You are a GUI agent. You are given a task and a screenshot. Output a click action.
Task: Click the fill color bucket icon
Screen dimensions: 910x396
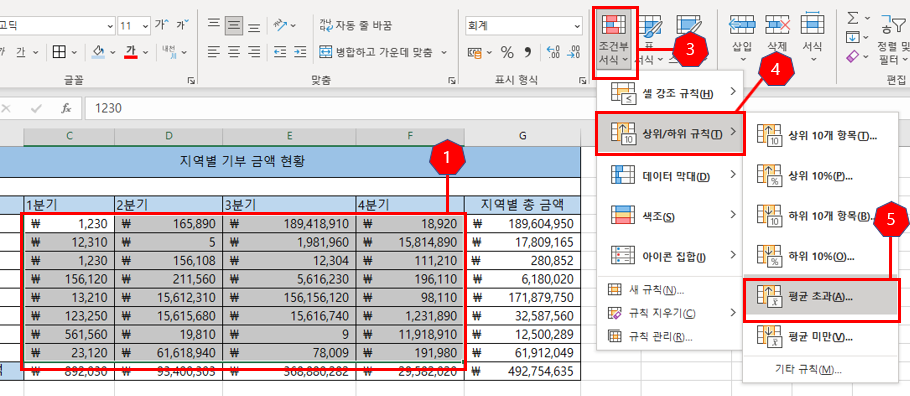coord(98,52)
